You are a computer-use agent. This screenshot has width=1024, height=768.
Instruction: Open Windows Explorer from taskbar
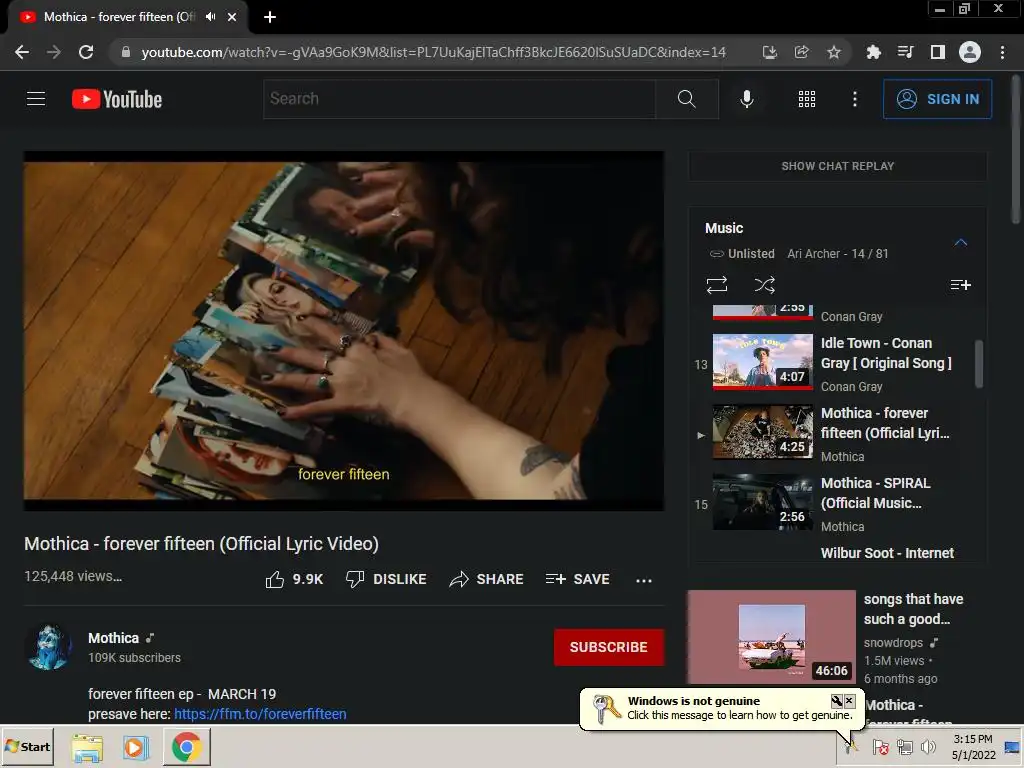tap(87, 747)
